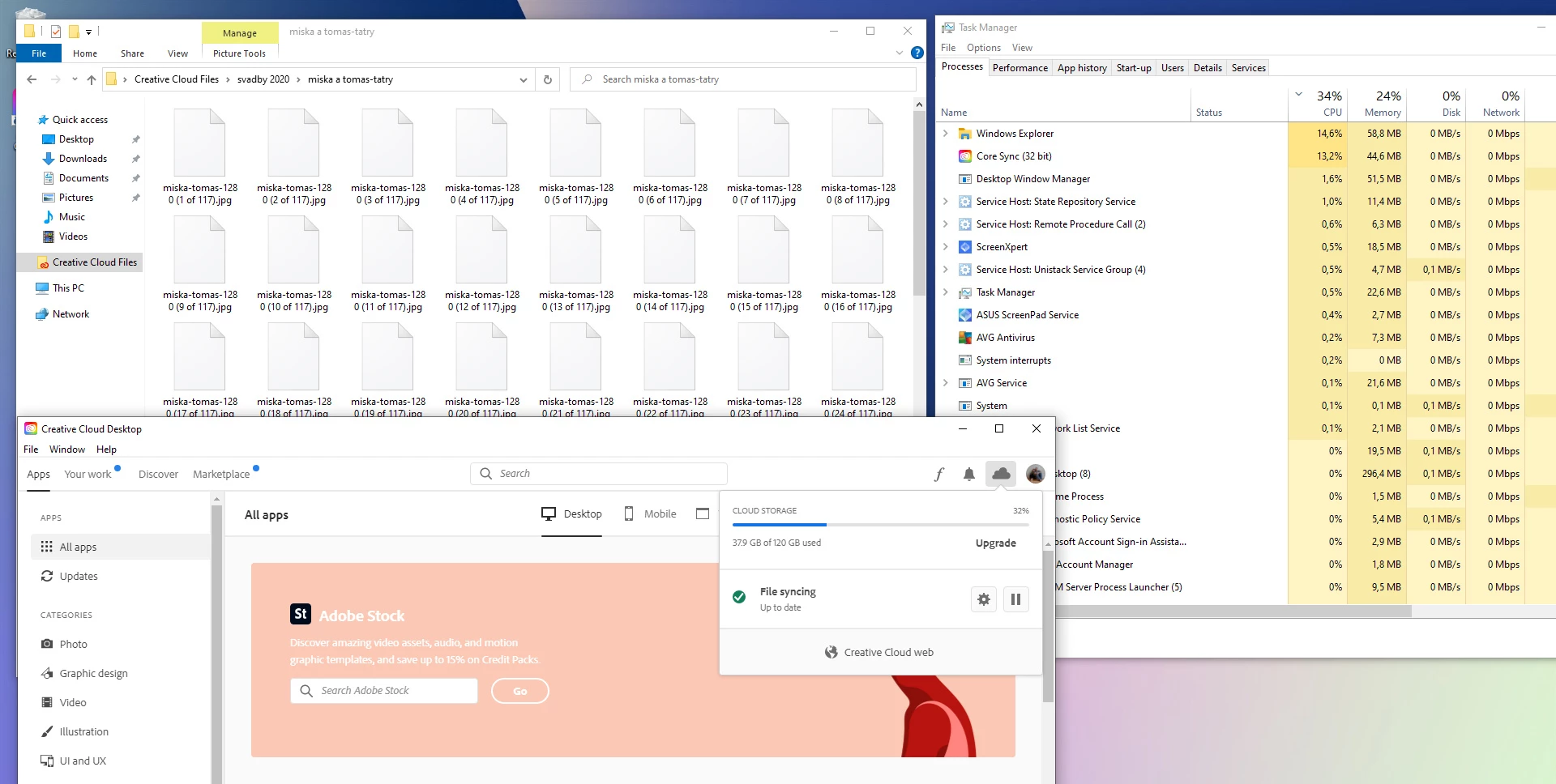This screenshot has width=1556, height=784.
Task: Open File Explorer help icon
Action: pos(917,53)
